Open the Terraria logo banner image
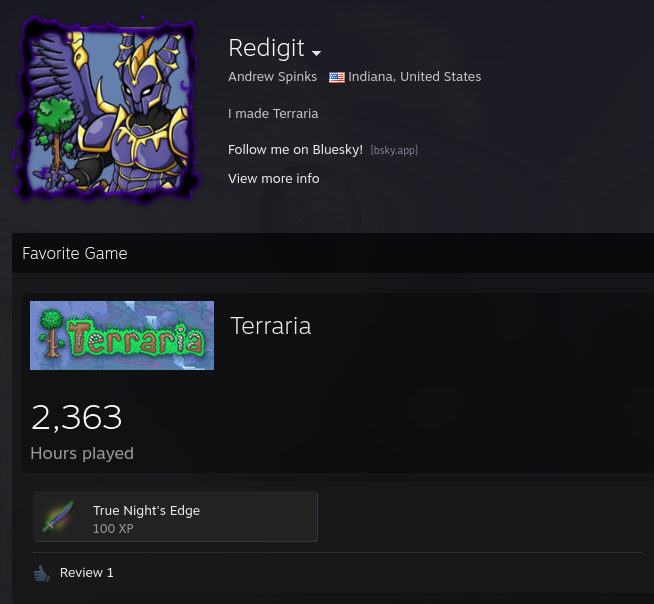This screenshot has width=654, height=604. click(122, 335)
